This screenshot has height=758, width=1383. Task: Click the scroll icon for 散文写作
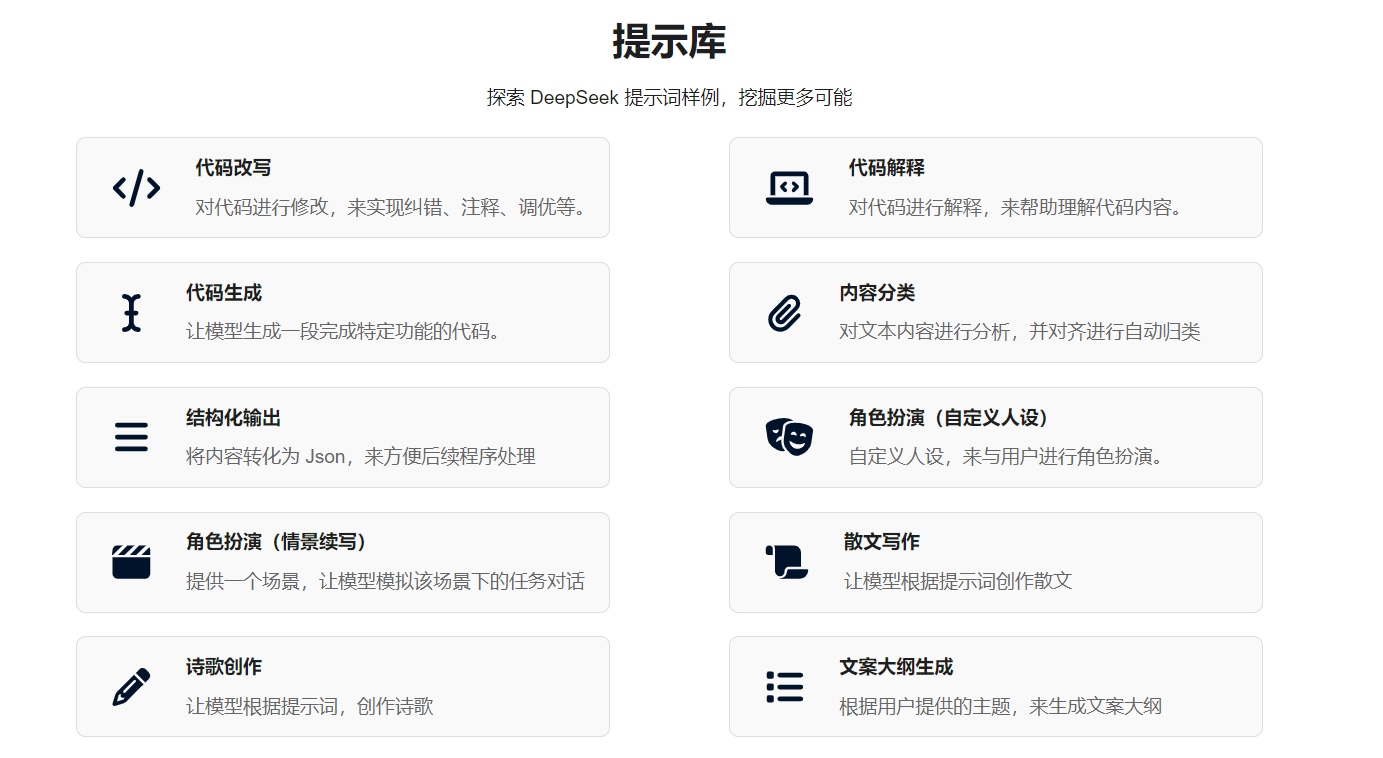(786, 562)
